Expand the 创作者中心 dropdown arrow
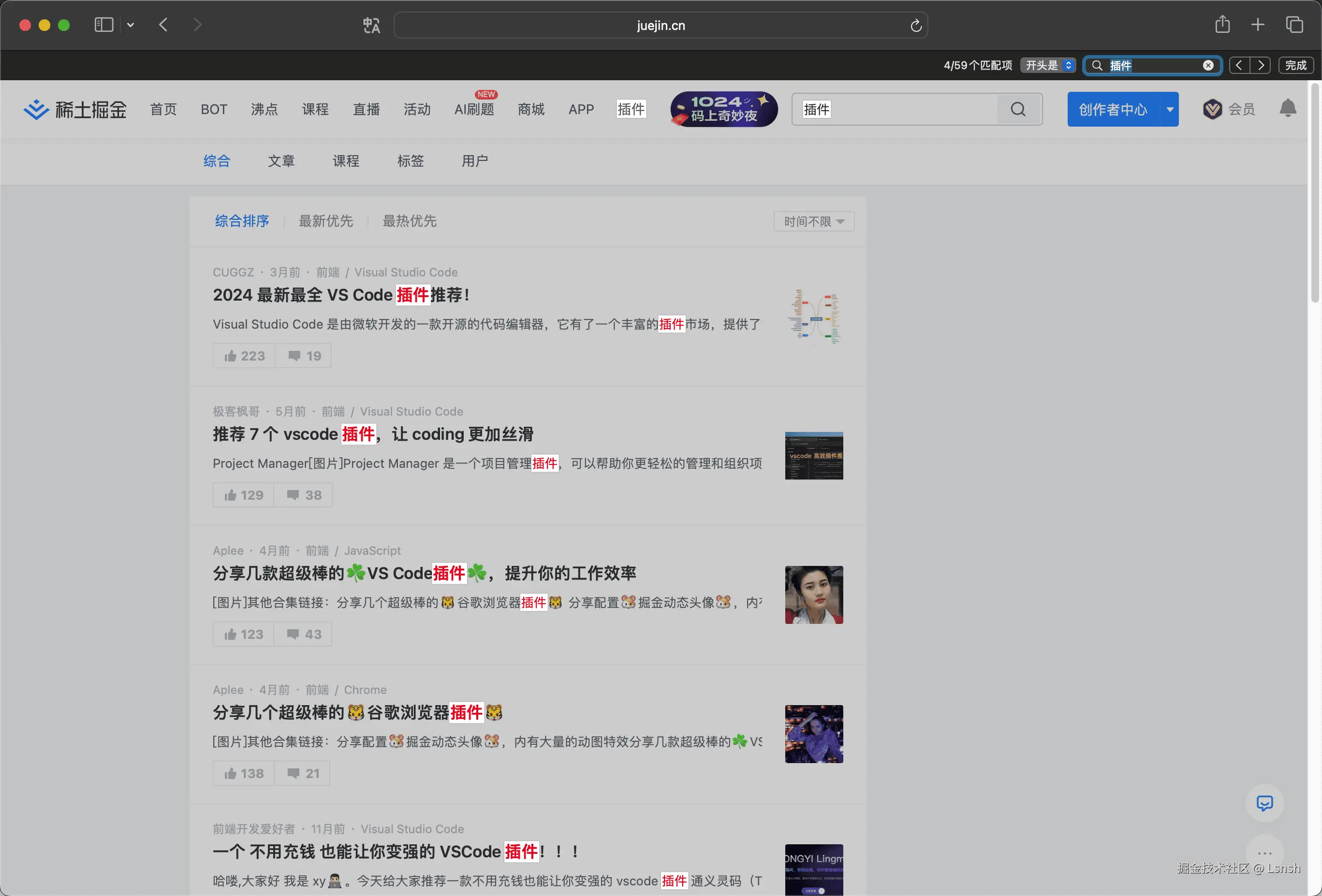Viewport: 1322px width, 896px height. click(1170, 109)
